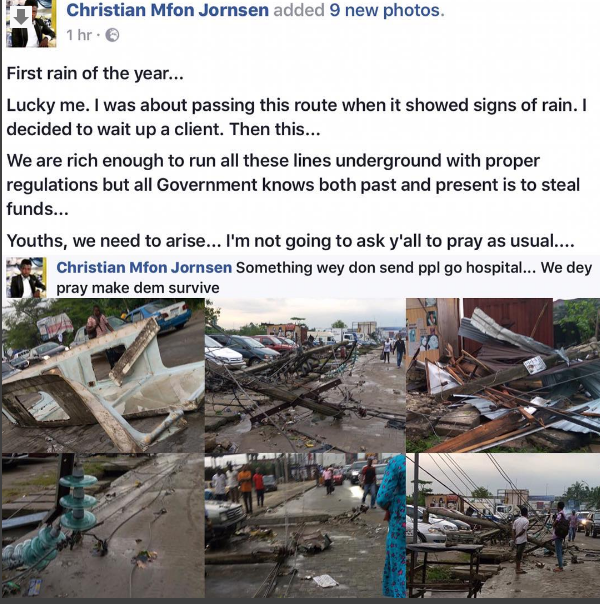Open photo of fallen poles across street

(305, 375)
